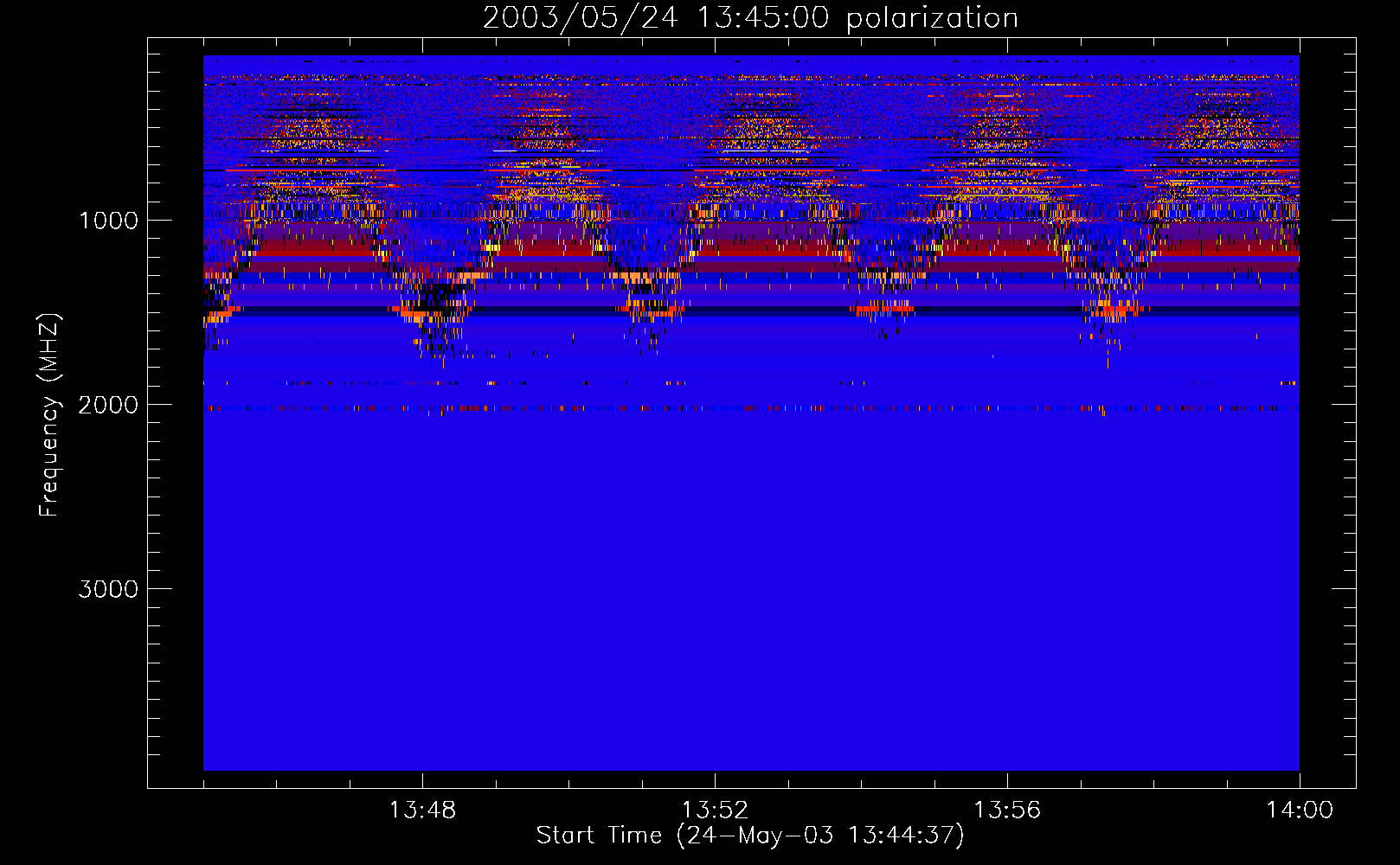This screenshot has width=1400, height=865.
Task: Click the 3000 frequency axis value
Action: [108, 589]
